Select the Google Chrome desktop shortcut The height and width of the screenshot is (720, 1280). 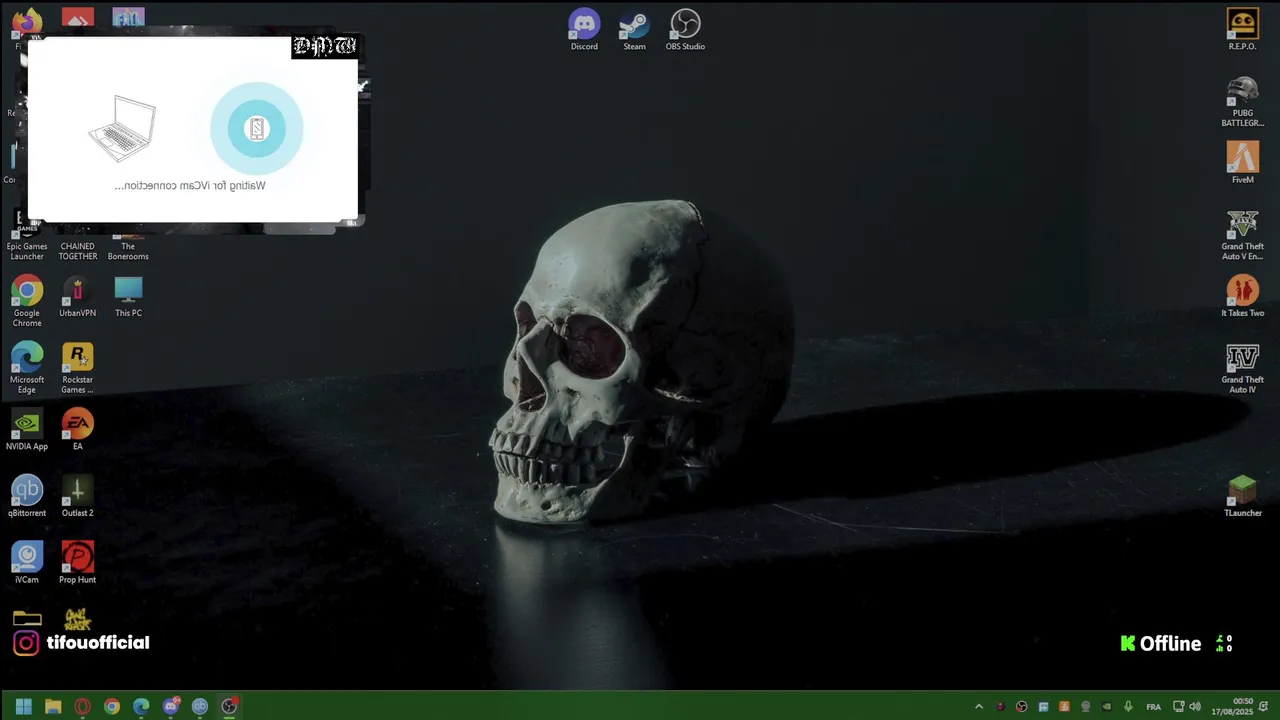pyautogui.click(x=27, y=301)
